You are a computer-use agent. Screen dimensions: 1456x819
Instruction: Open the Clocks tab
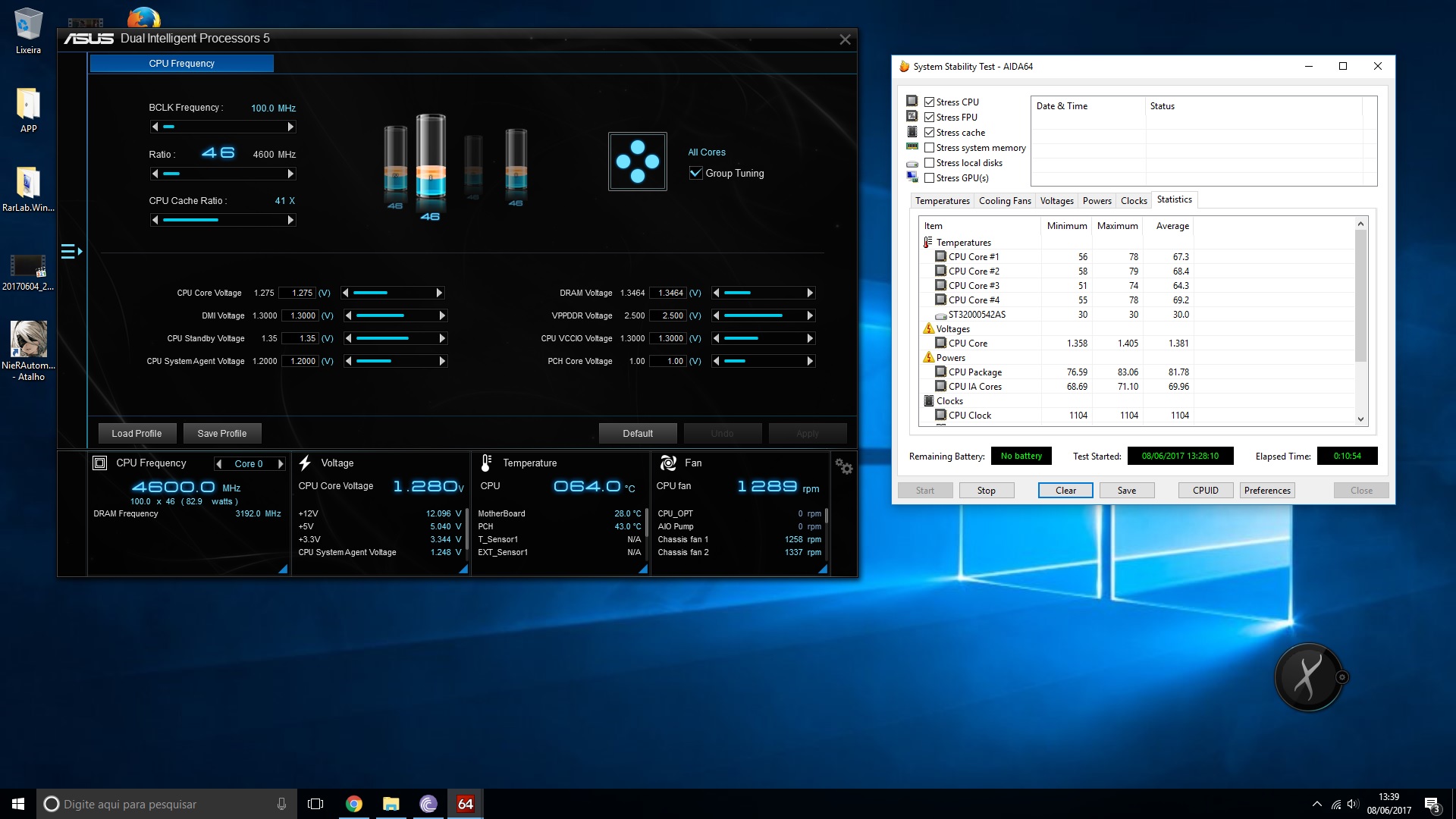point(1134,201)
